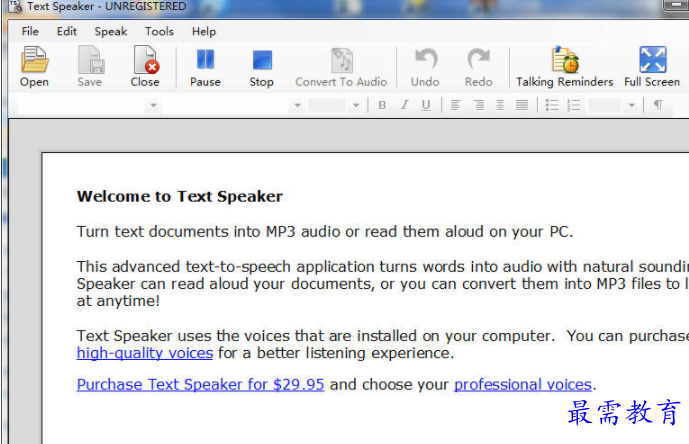Viewport: 689px width, 444px height.
Task: Open the Speak menu
Action: click(111, 32)
